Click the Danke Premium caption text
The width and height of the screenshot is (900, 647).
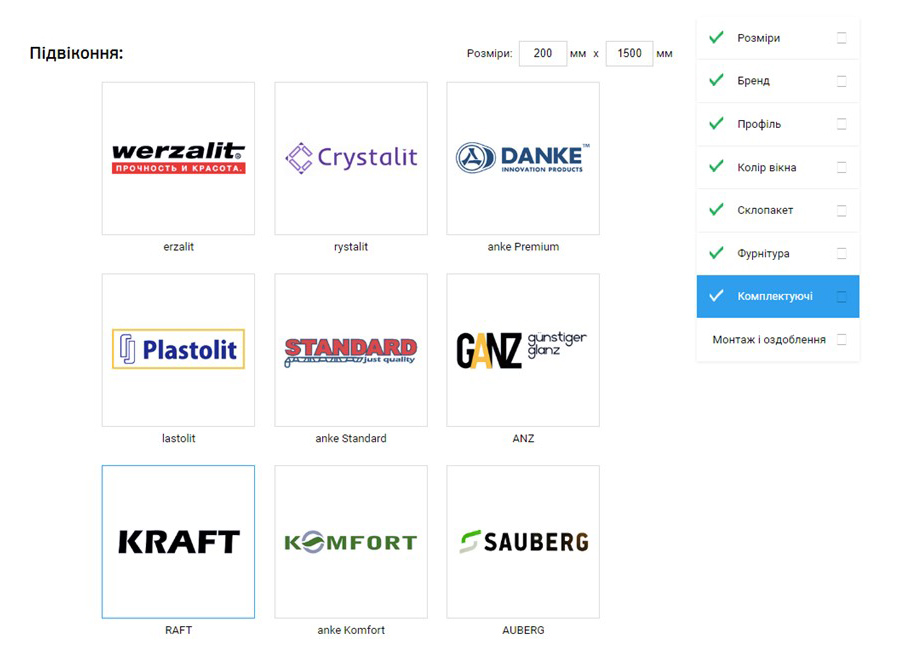click(x=523, y=247)
